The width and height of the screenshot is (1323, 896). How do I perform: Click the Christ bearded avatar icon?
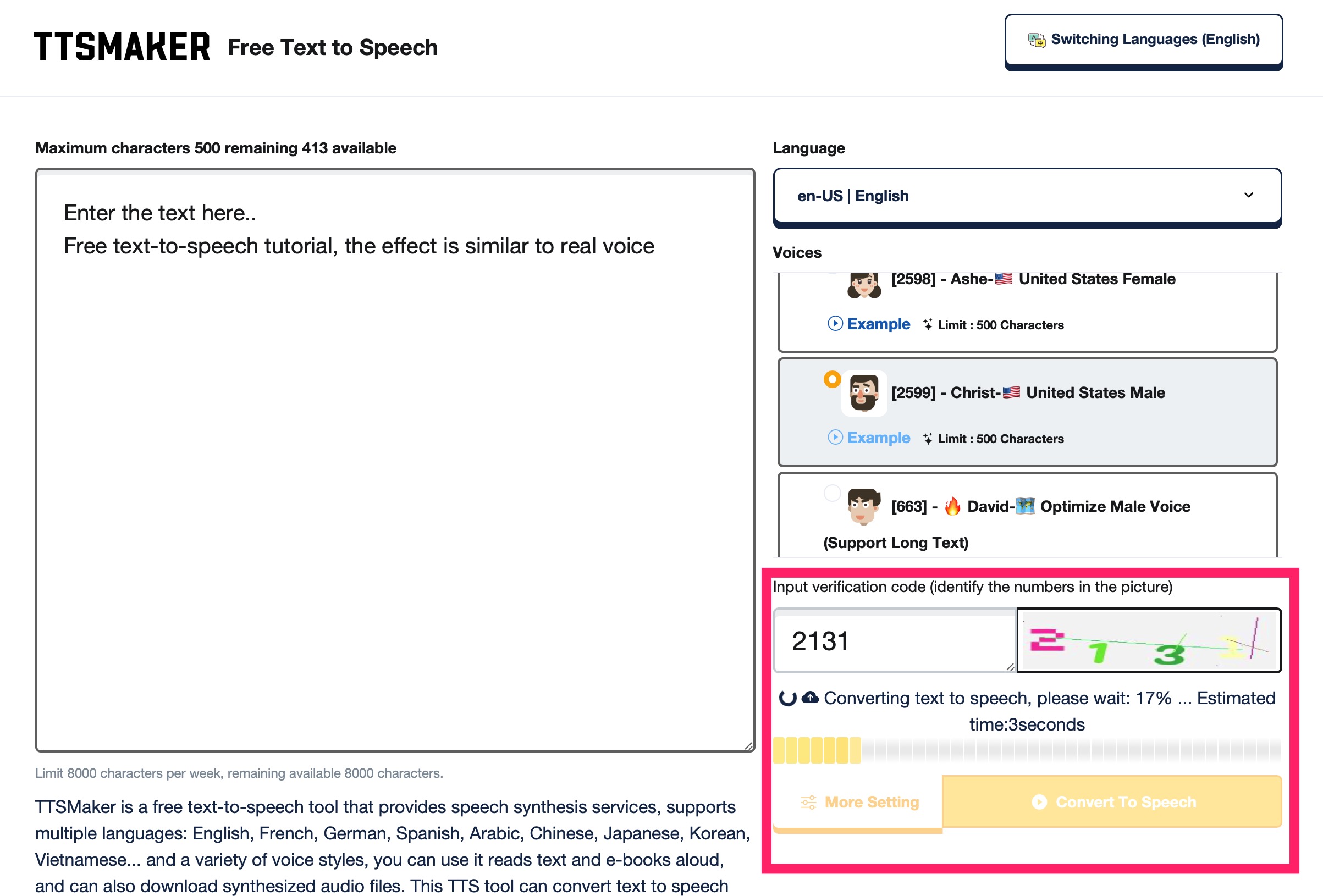pyautogui.click(x=864, y=393)
